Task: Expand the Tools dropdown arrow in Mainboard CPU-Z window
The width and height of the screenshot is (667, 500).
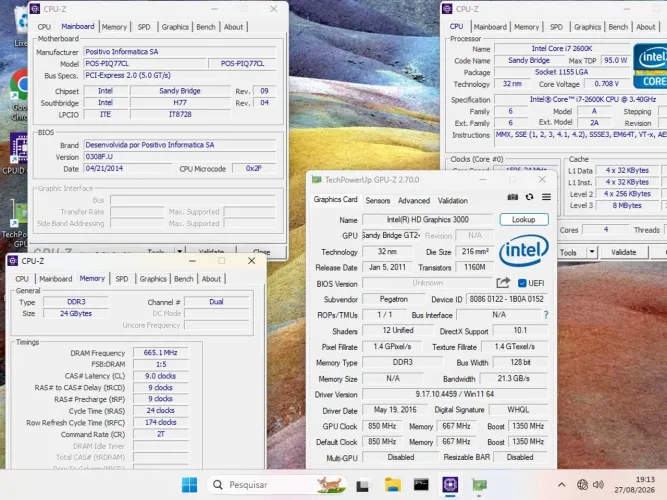Action: click(x=180, y=251)
